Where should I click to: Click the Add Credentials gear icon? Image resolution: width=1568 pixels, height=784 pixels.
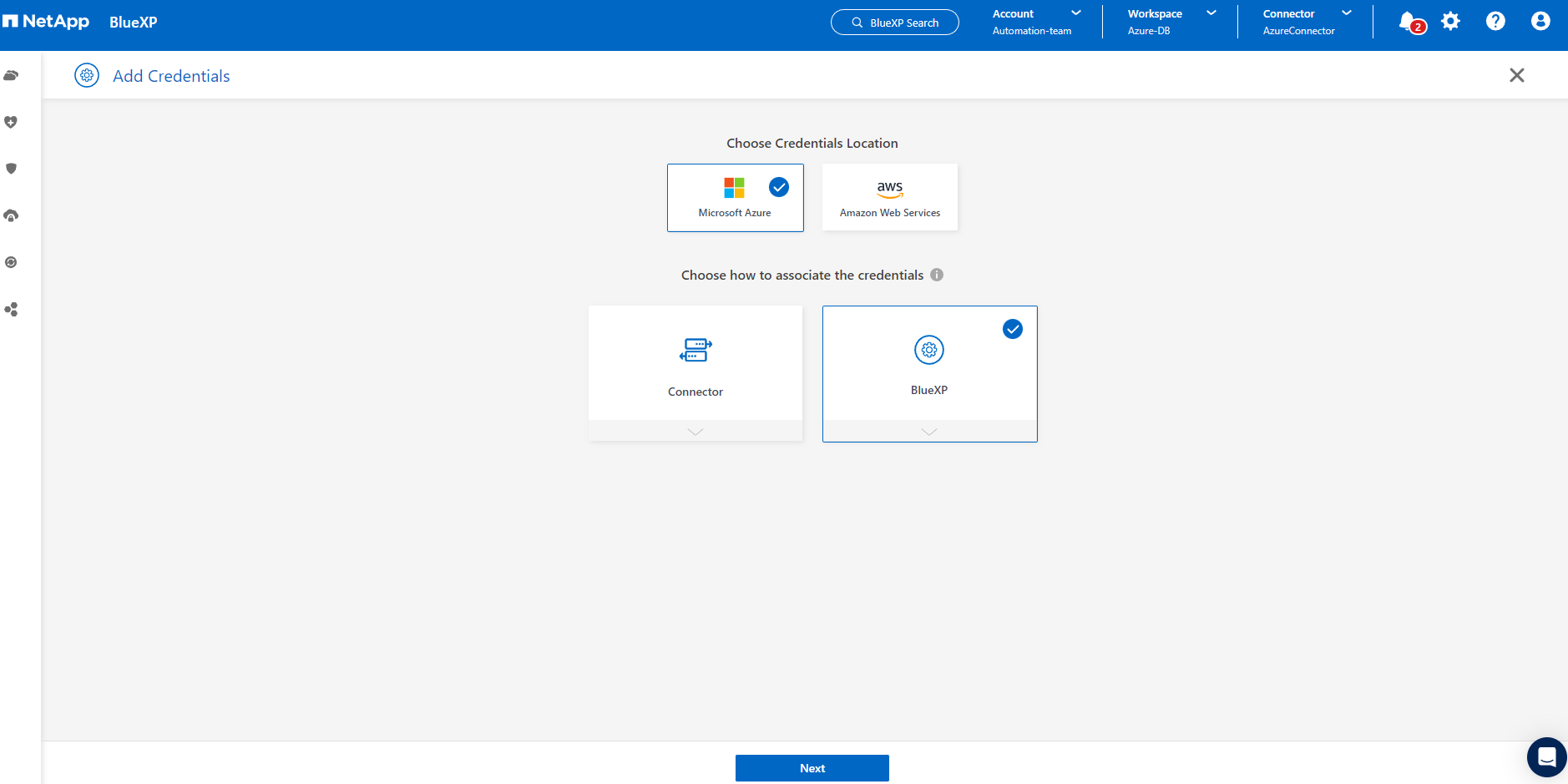click(x=87, y=75)
